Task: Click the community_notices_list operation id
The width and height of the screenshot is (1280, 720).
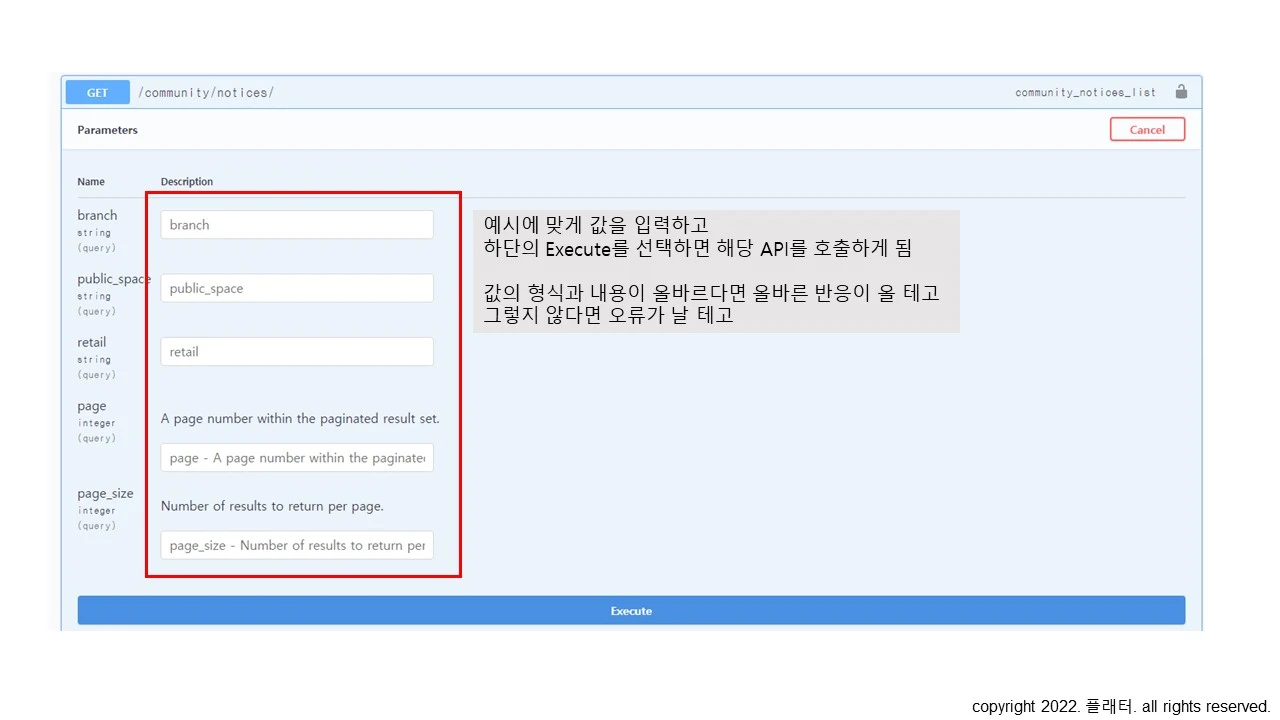Action: (1084, 92)
